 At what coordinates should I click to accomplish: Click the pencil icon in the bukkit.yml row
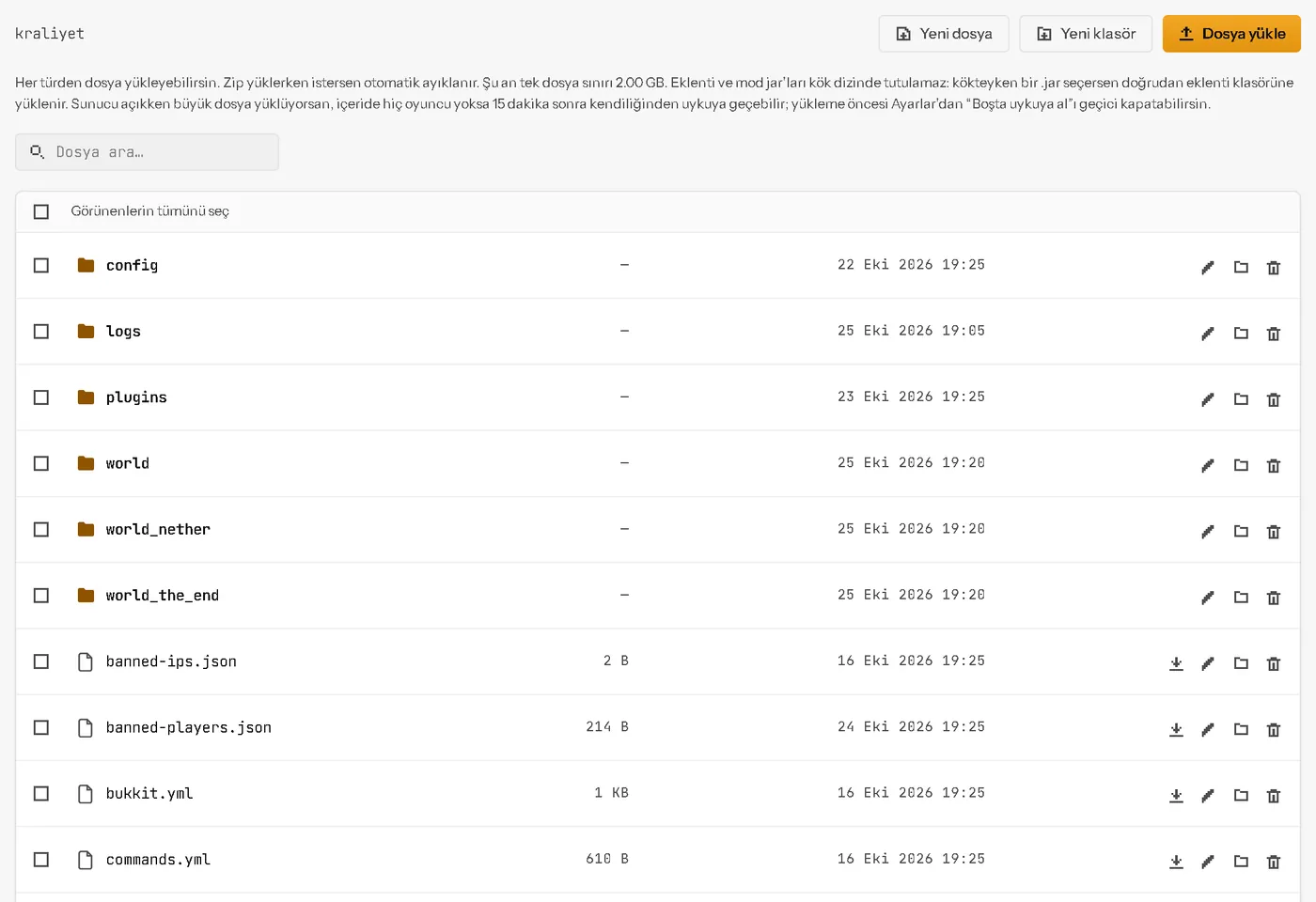click(x=1208, y=796)
